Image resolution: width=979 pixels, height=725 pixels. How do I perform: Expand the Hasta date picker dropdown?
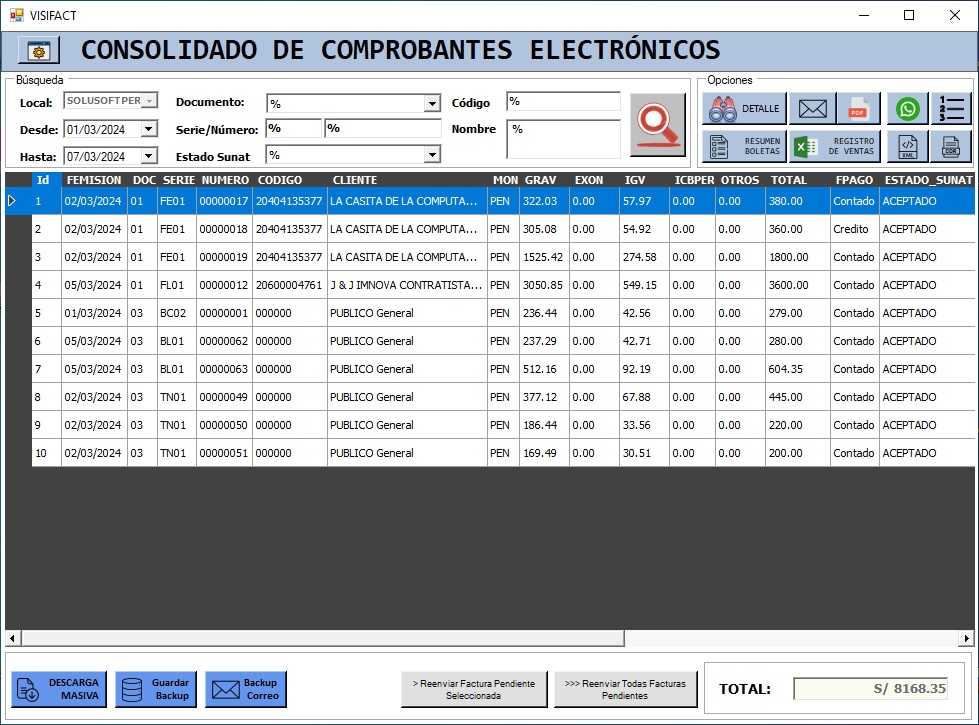tap(148, 156)
